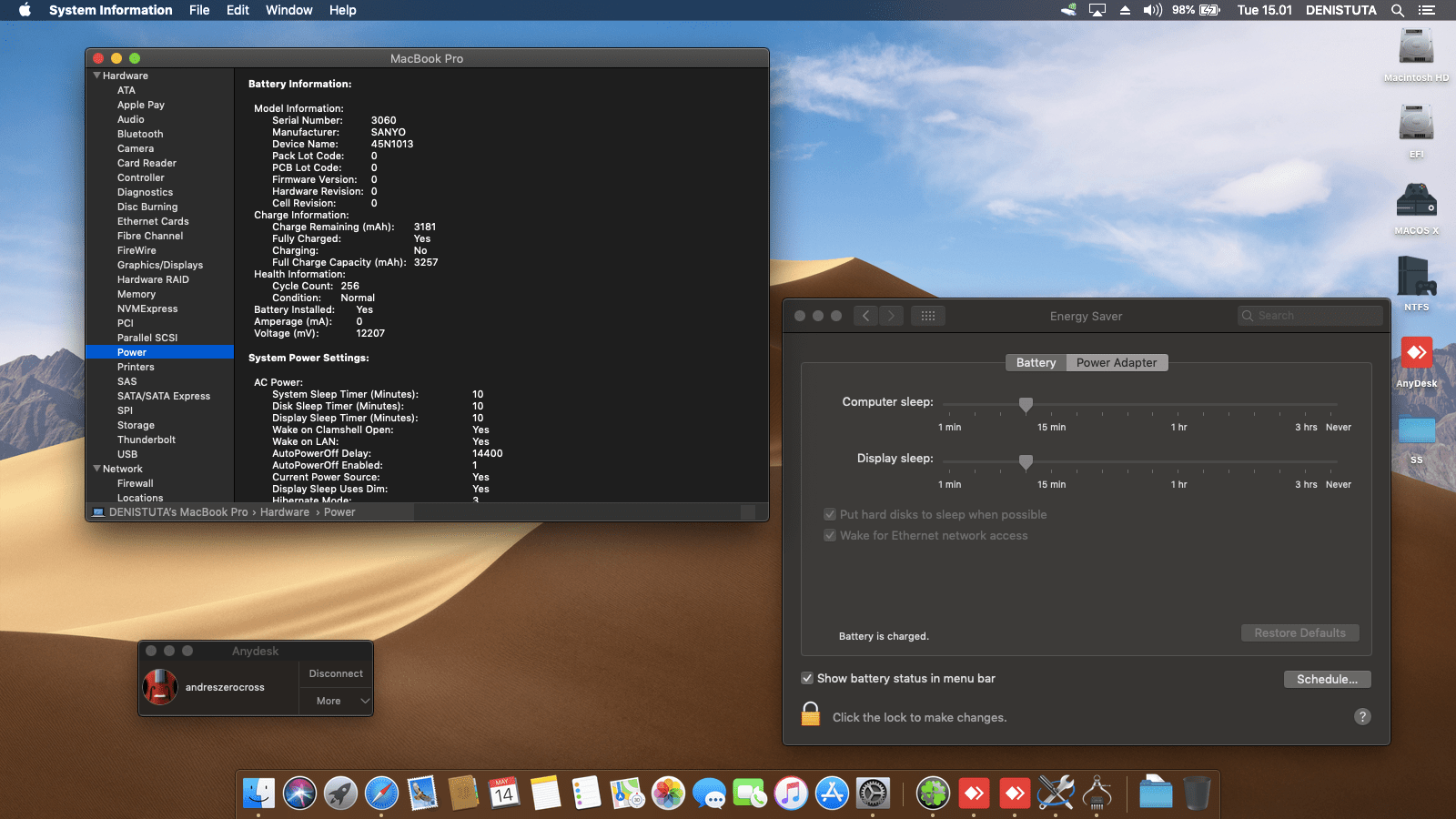The width and height of the screenshot is (1456, 819).
Task: Open Launchpad rocket icon in Dock
Action: [x=340, y=794]
